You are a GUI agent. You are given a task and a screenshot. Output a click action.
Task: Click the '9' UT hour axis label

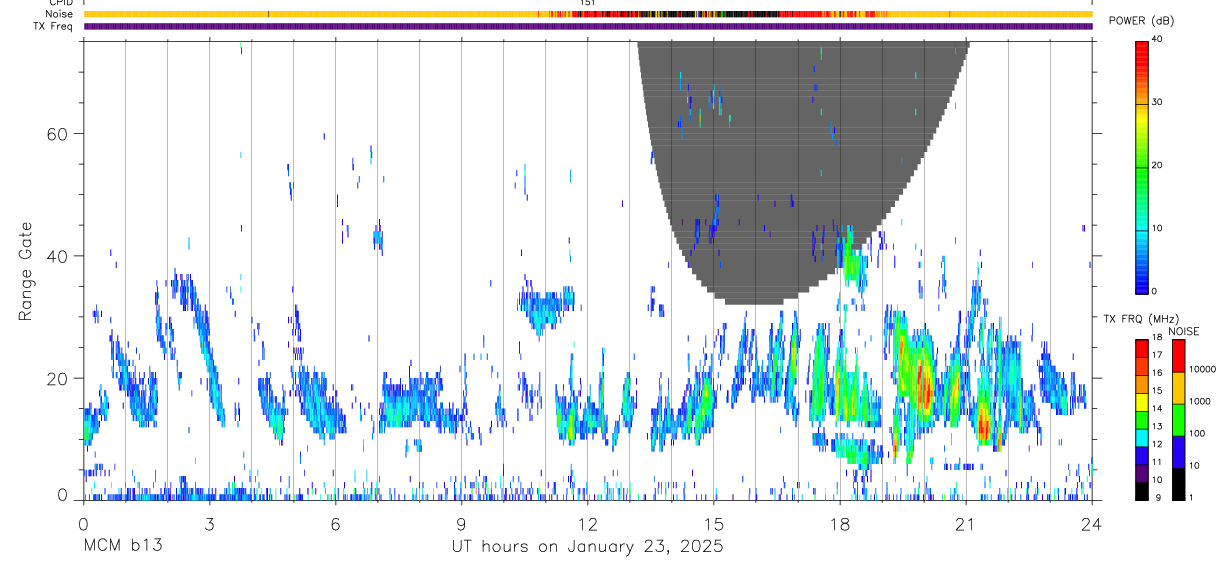pyautogui.click(x=461, y=523)
